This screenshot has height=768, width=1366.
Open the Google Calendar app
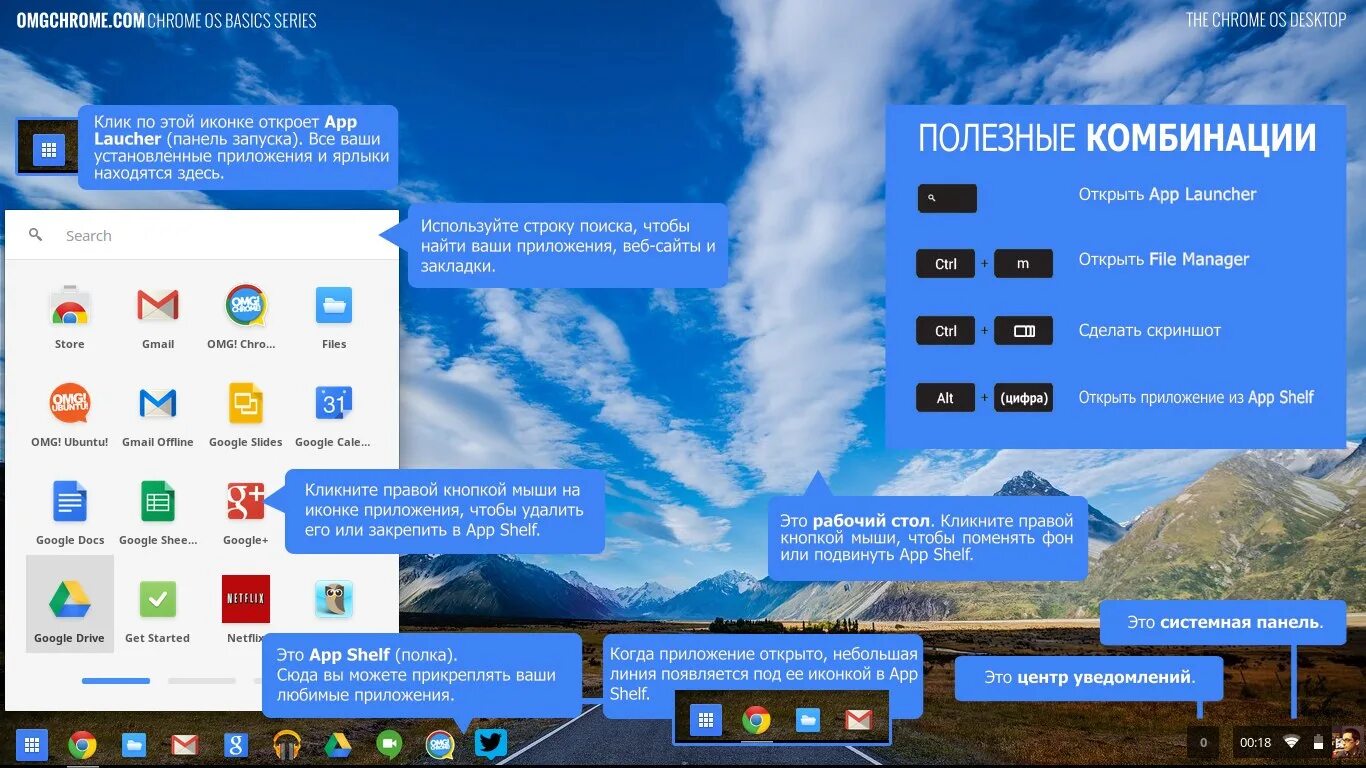(x=334, y=403)
